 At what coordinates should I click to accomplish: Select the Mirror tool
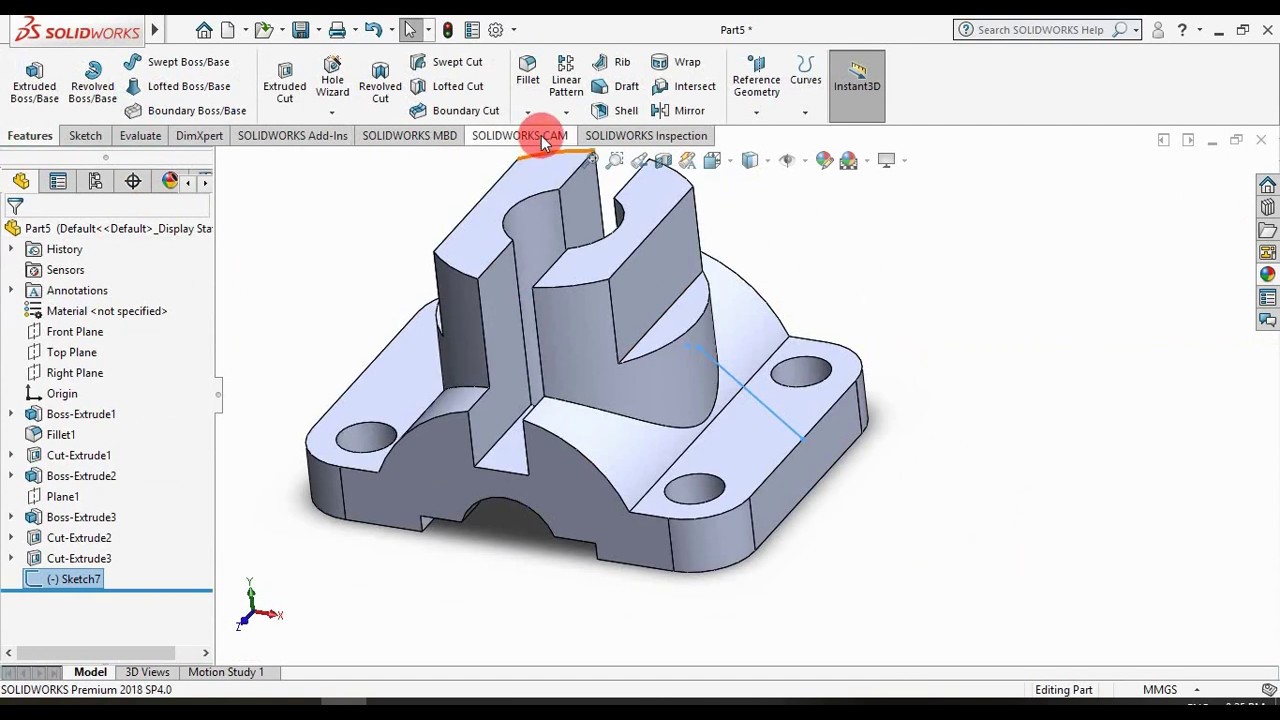[x=678, y=111]
